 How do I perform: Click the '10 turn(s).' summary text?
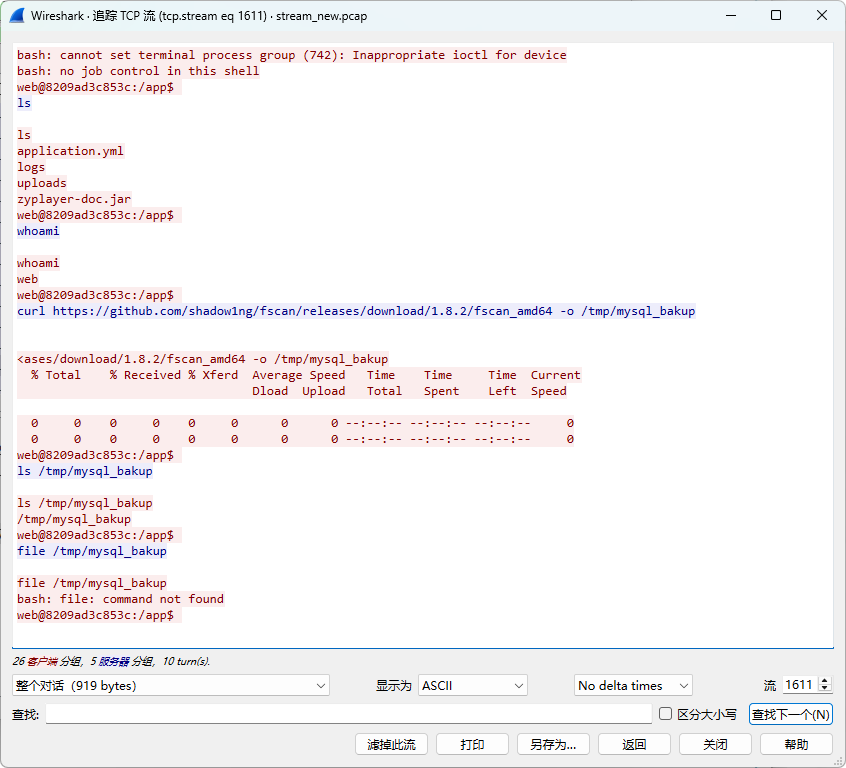point(186,661)
